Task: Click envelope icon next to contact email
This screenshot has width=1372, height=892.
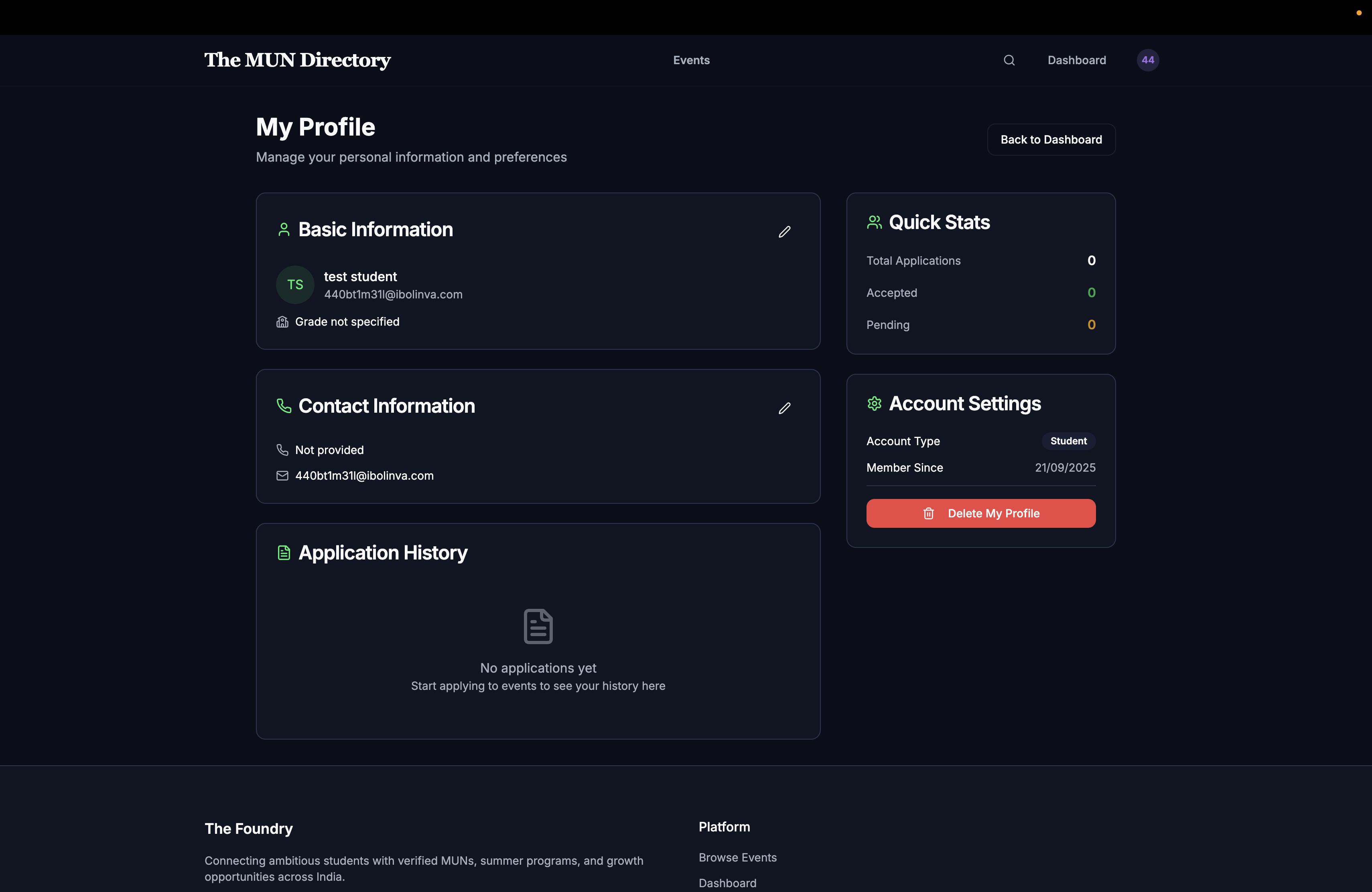Action: (282, 476)
